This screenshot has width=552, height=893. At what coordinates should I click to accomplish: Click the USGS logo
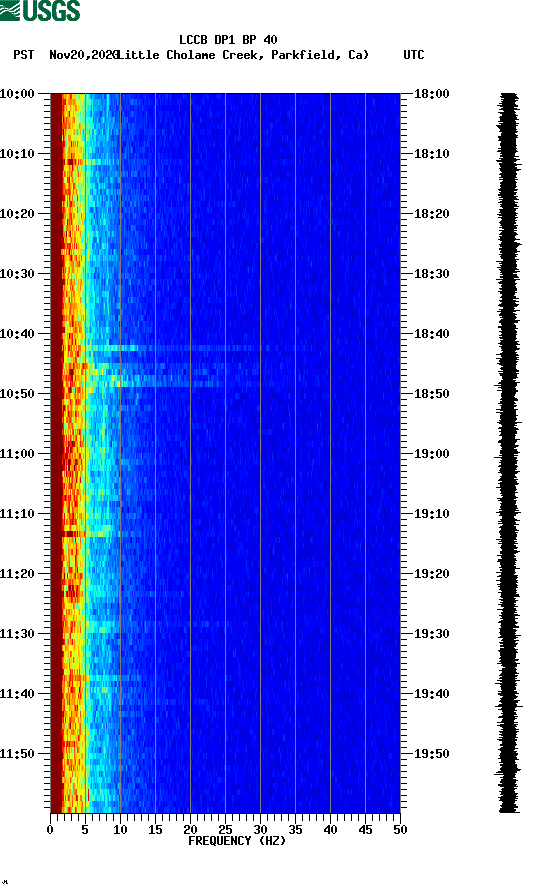click(40, 10)
